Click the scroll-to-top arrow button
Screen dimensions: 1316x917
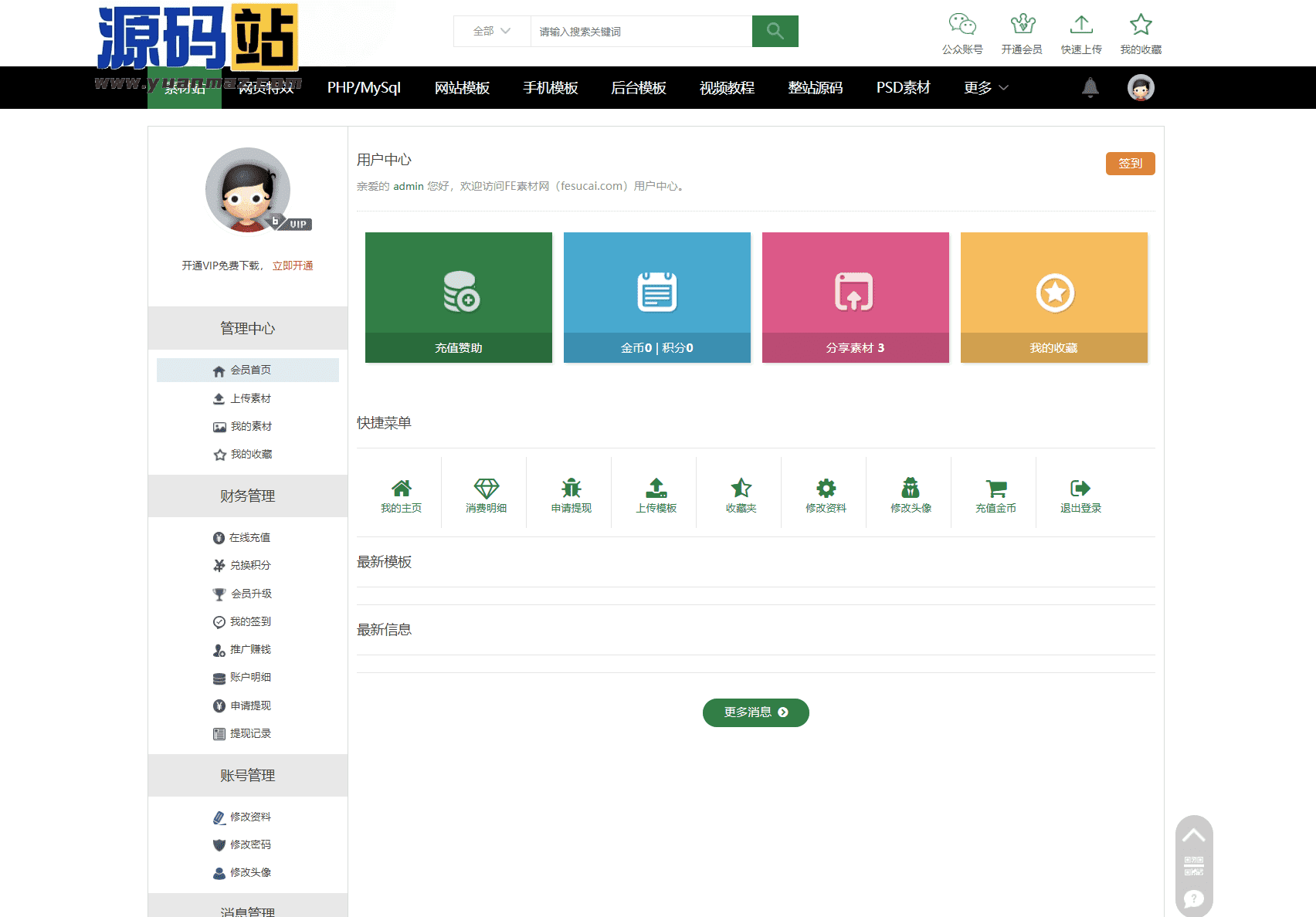tap(1194, 835)
